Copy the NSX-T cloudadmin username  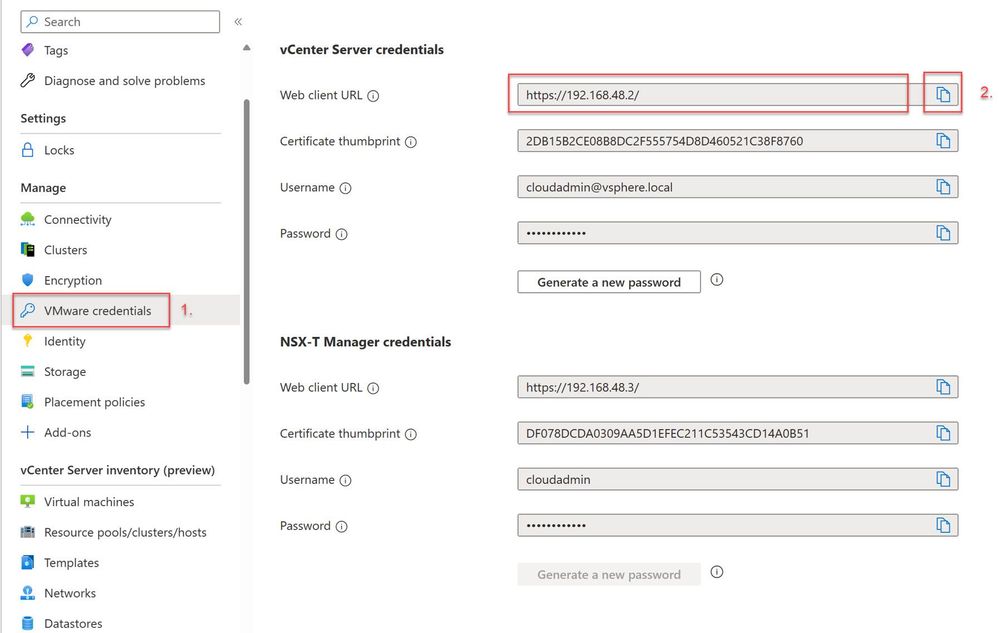[x=942, y=479]
